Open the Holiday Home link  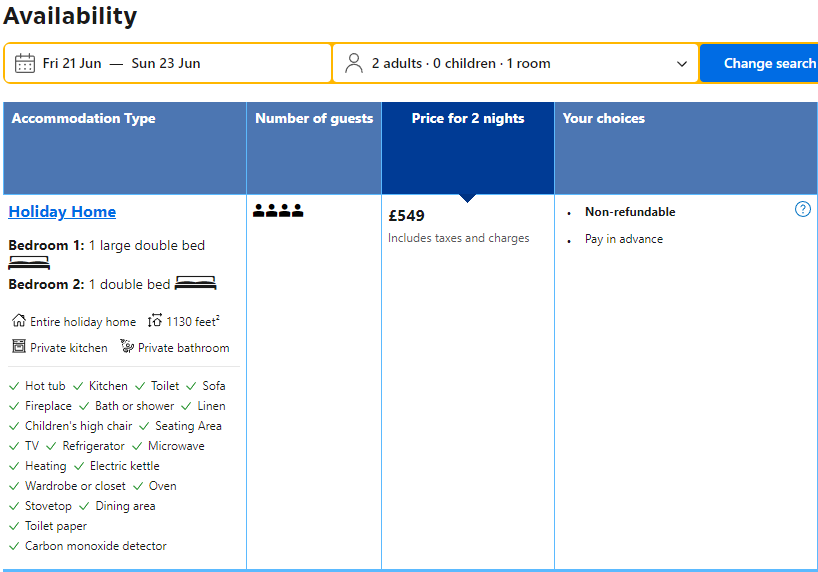point(62,211)
